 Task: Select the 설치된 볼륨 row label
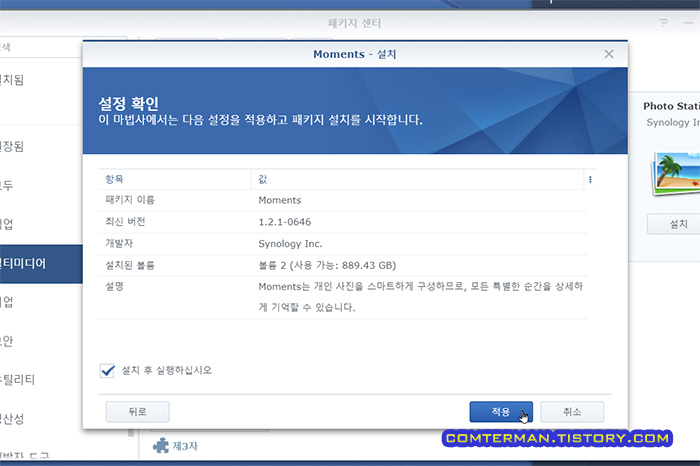(130, 265)
